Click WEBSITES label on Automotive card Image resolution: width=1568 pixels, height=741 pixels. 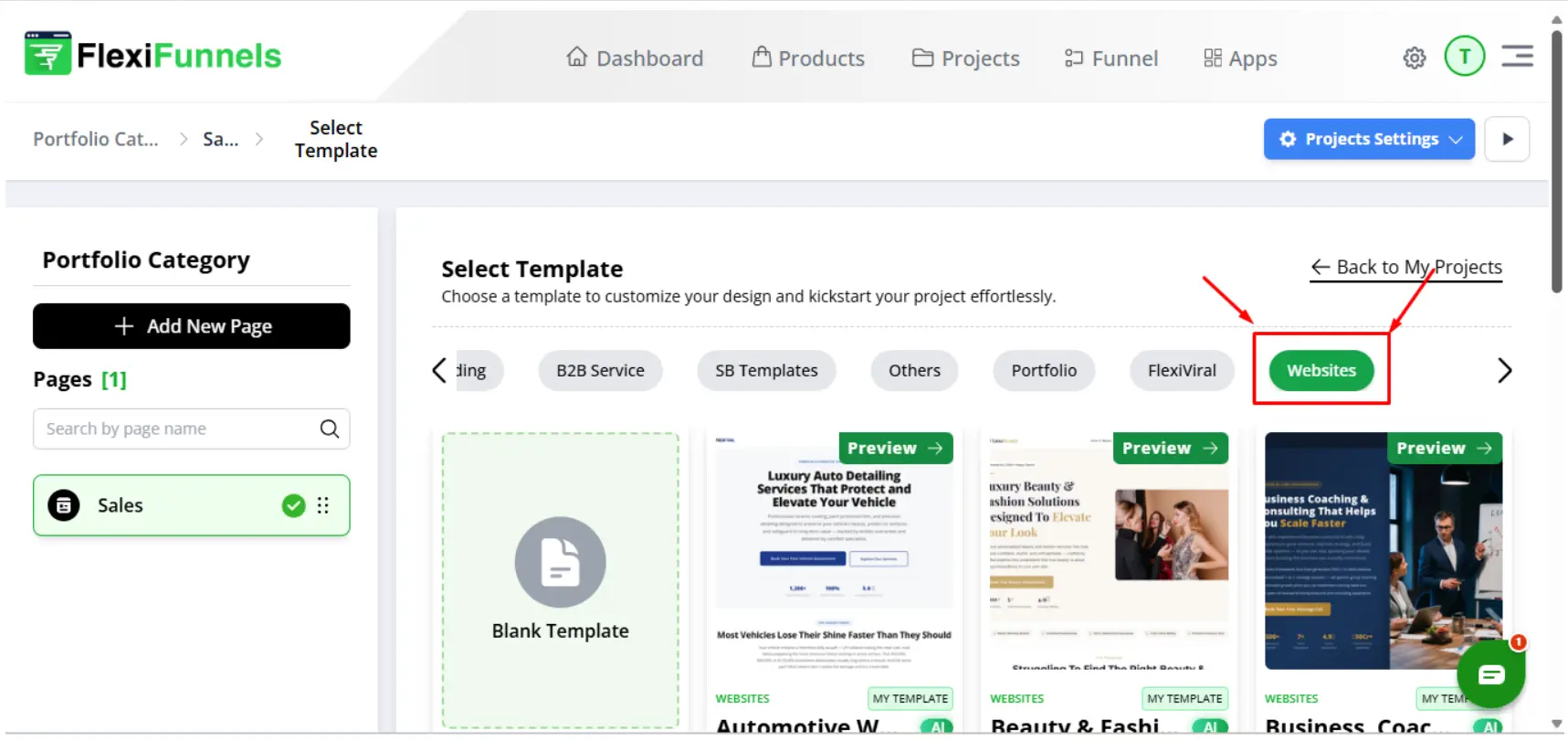click(x=742, y=698)
